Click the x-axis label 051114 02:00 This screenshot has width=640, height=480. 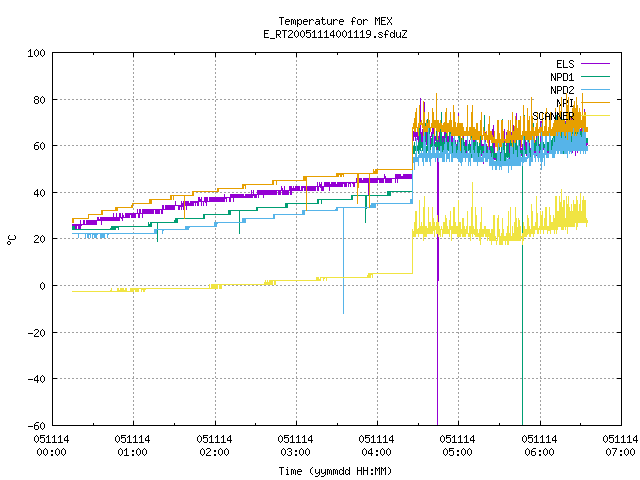point(214,446)
